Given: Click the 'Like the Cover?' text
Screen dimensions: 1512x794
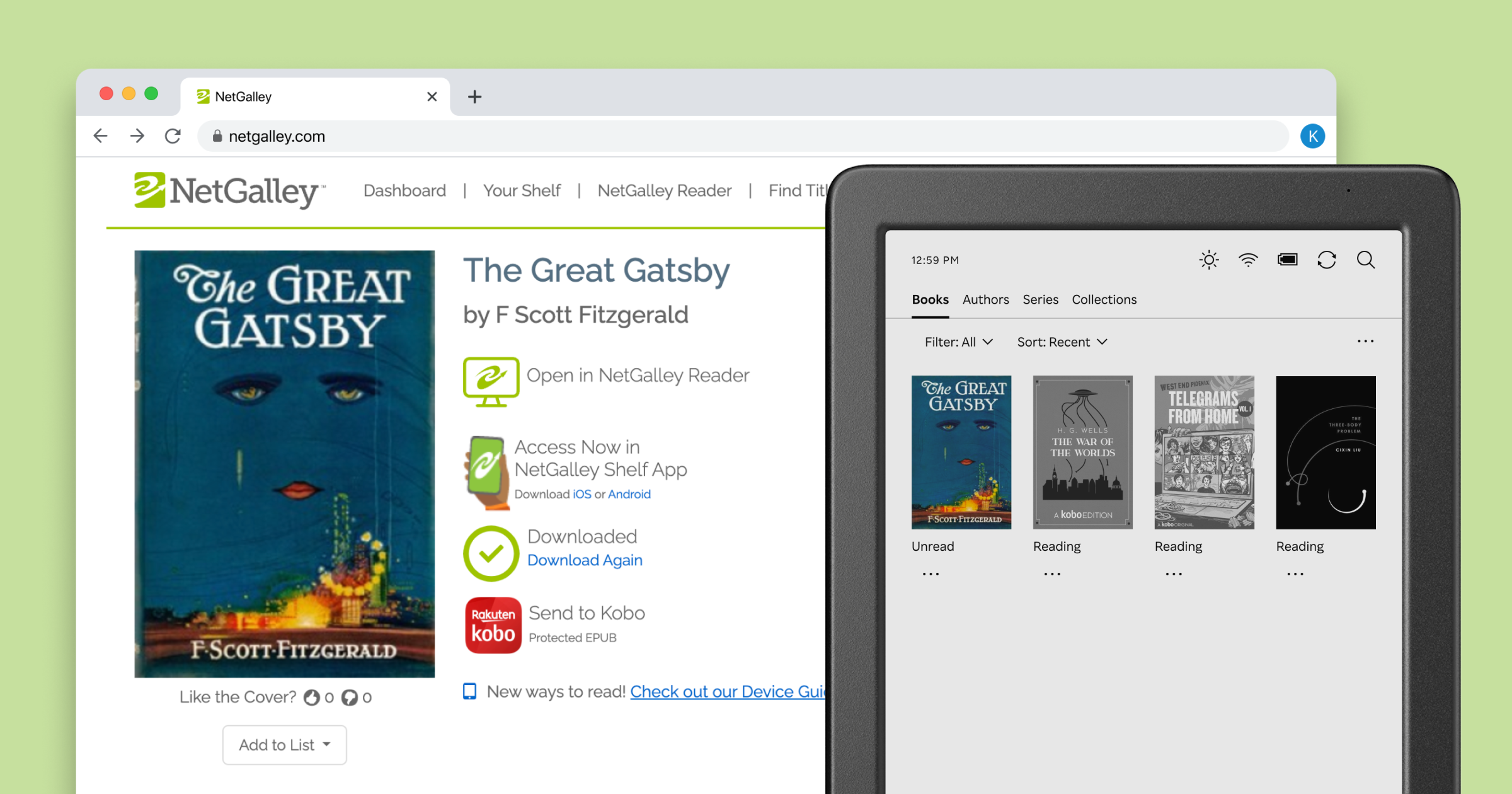Looking at the screenshot, I should pos(238,697).
